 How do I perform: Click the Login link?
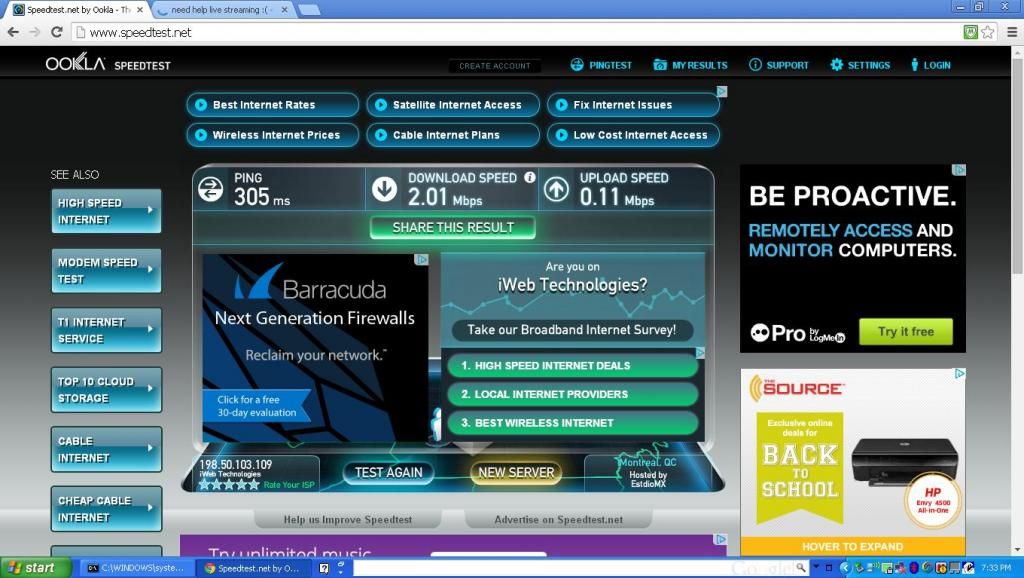[x=936, y=65]
